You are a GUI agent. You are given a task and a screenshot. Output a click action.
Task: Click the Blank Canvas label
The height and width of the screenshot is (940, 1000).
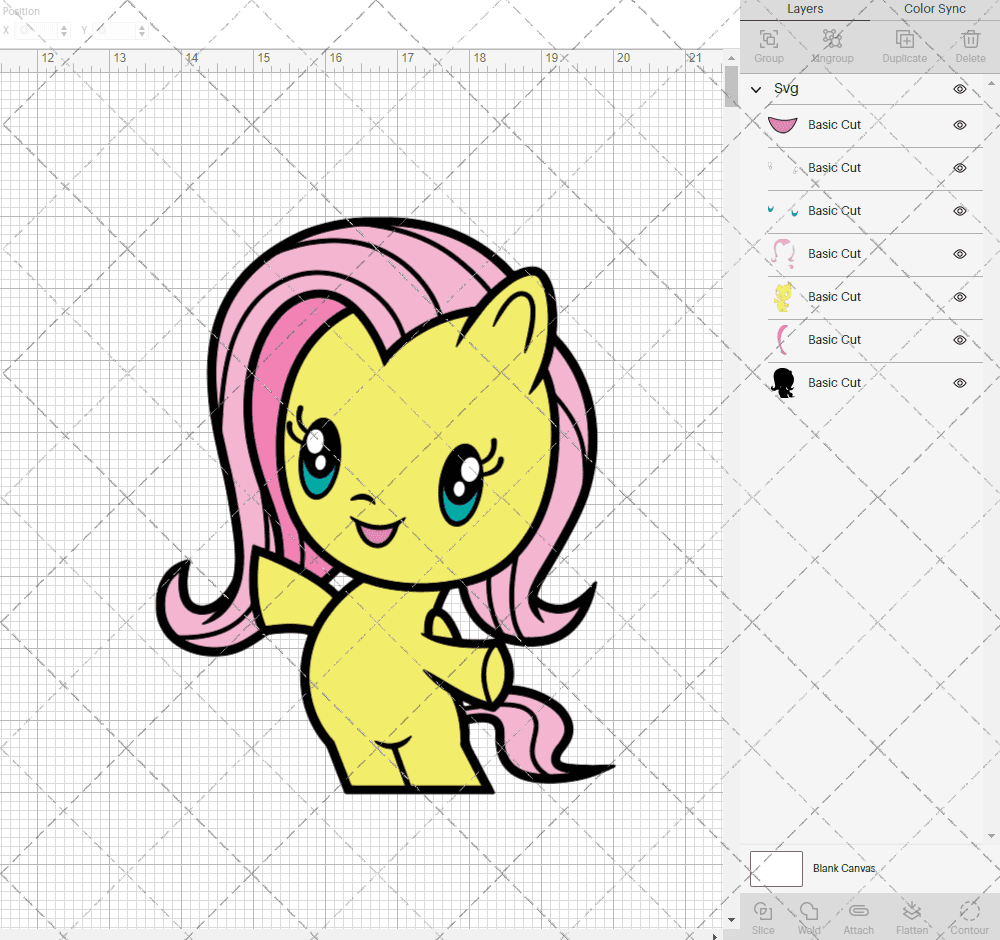tap(844, 869)
